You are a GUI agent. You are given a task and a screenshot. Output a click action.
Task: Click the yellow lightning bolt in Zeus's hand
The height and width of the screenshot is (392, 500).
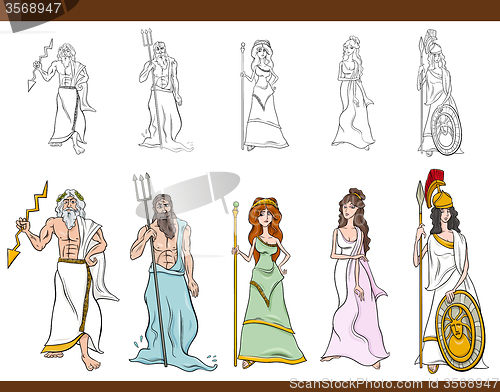click(x=28, y=224)
